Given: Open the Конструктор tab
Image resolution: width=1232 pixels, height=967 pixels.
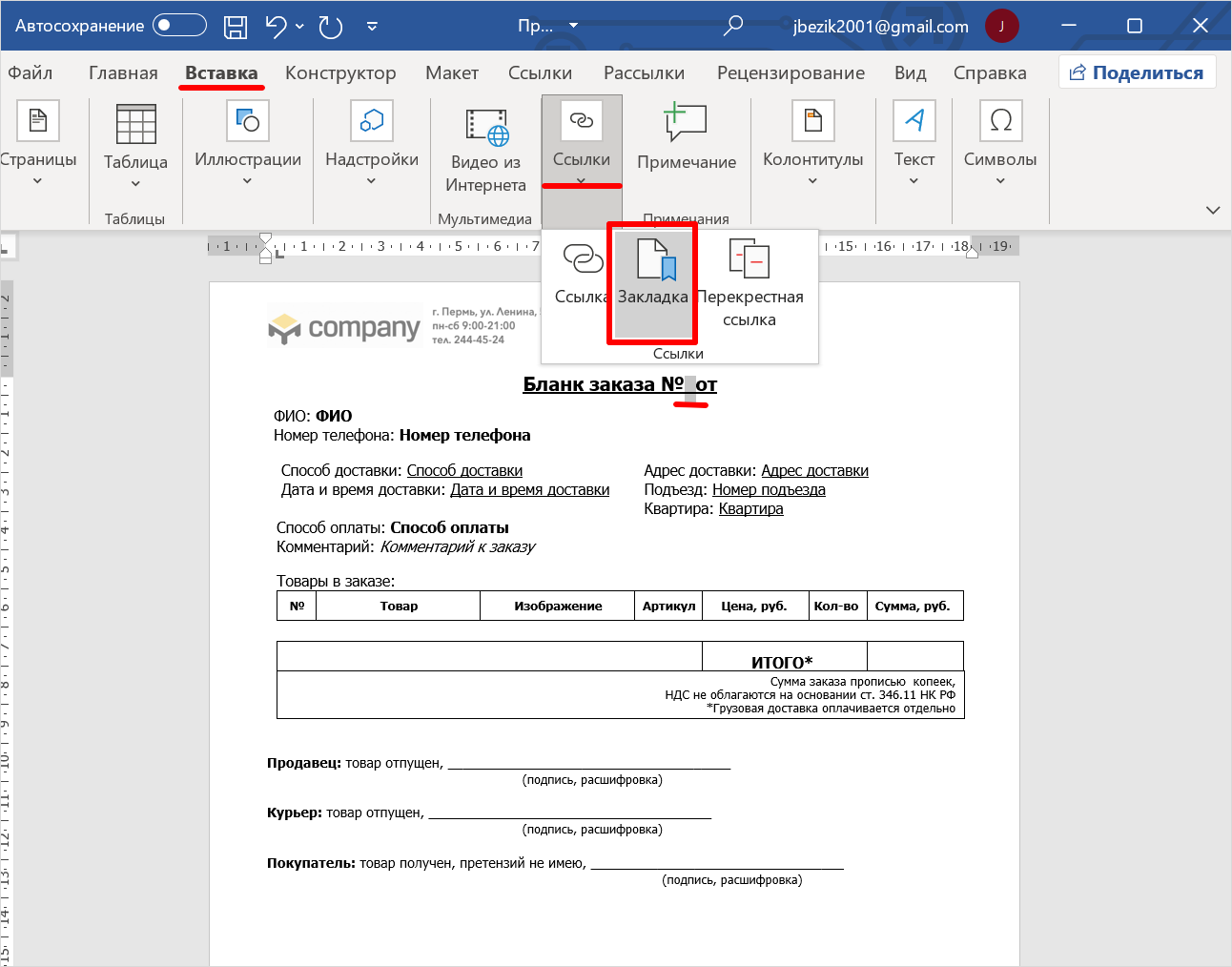Looking at the screenshot, I should tap(340, 72).
